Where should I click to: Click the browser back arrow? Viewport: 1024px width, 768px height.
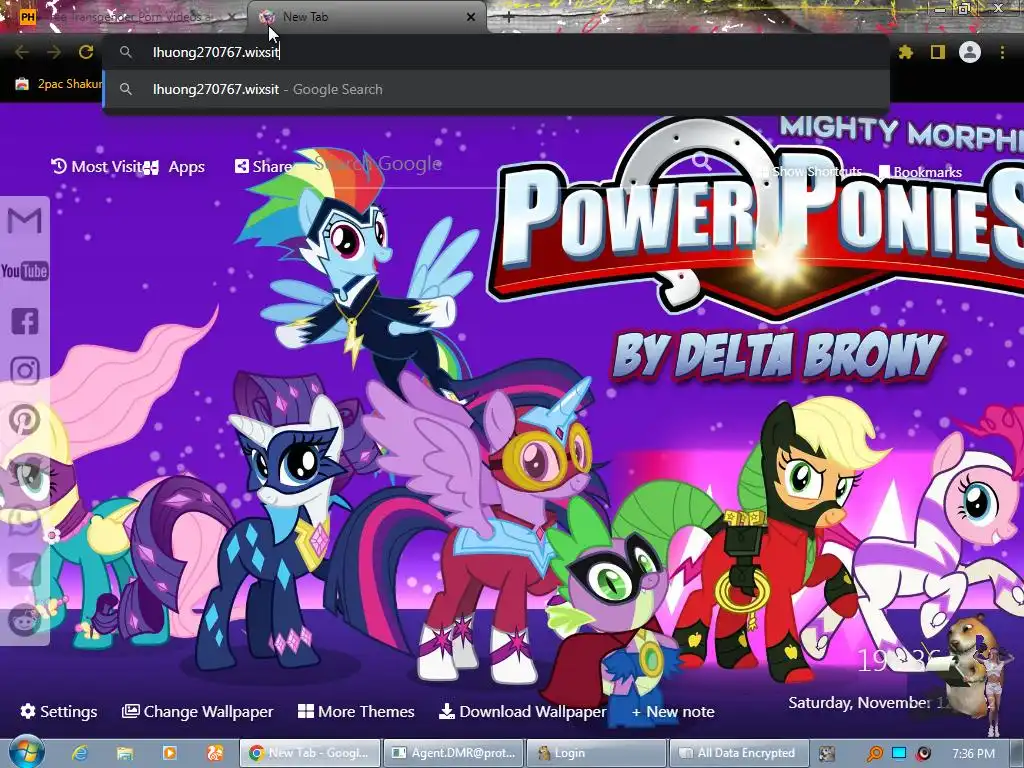point(22,52)
